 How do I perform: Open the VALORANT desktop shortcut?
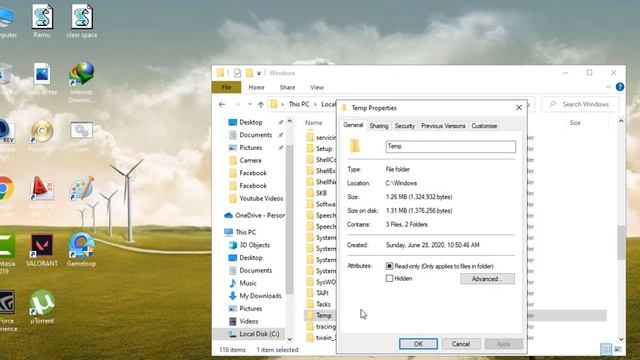(42, 250)
